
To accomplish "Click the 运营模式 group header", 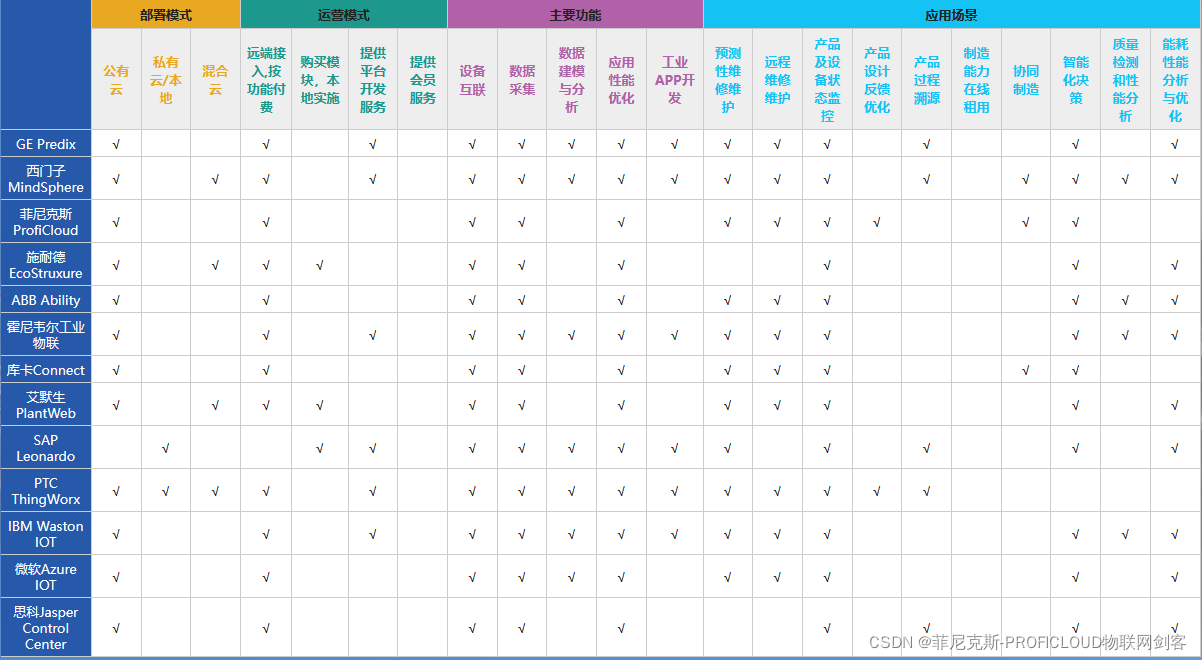I will pyautogui.click(x=344, y=15).
